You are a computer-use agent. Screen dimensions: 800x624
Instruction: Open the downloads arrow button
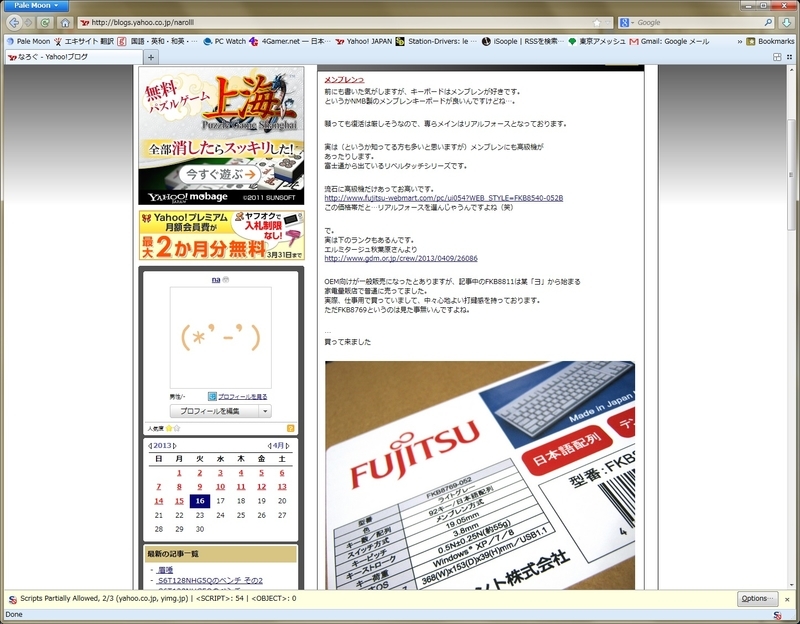click(786, 22)
